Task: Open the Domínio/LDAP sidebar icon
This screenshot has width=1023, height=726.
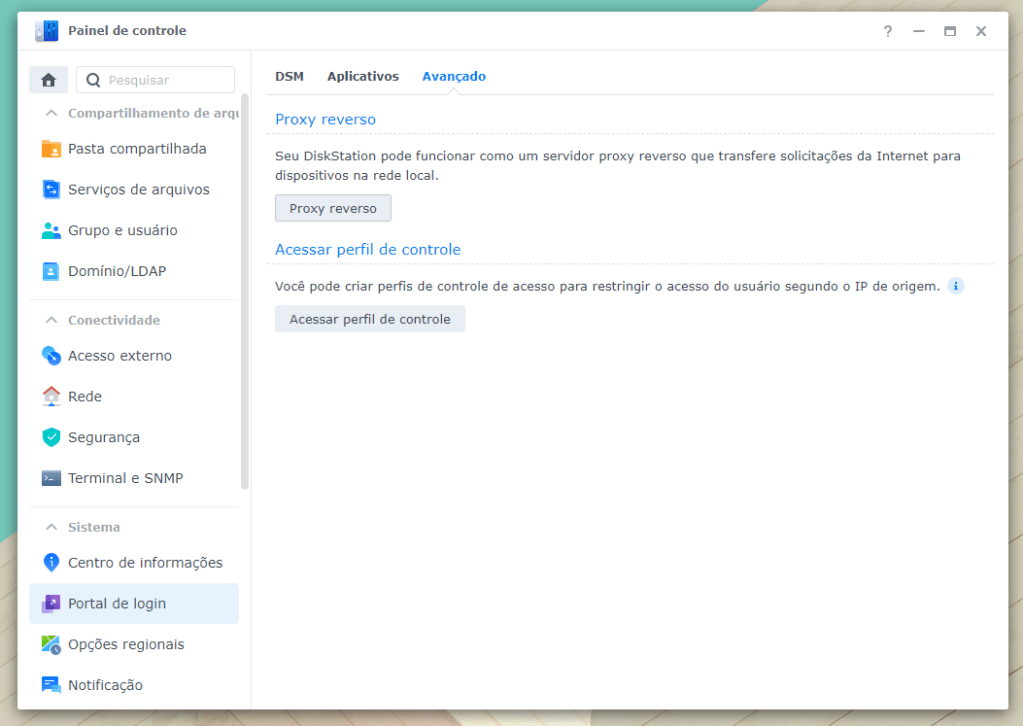Action: tap(51, 272)
